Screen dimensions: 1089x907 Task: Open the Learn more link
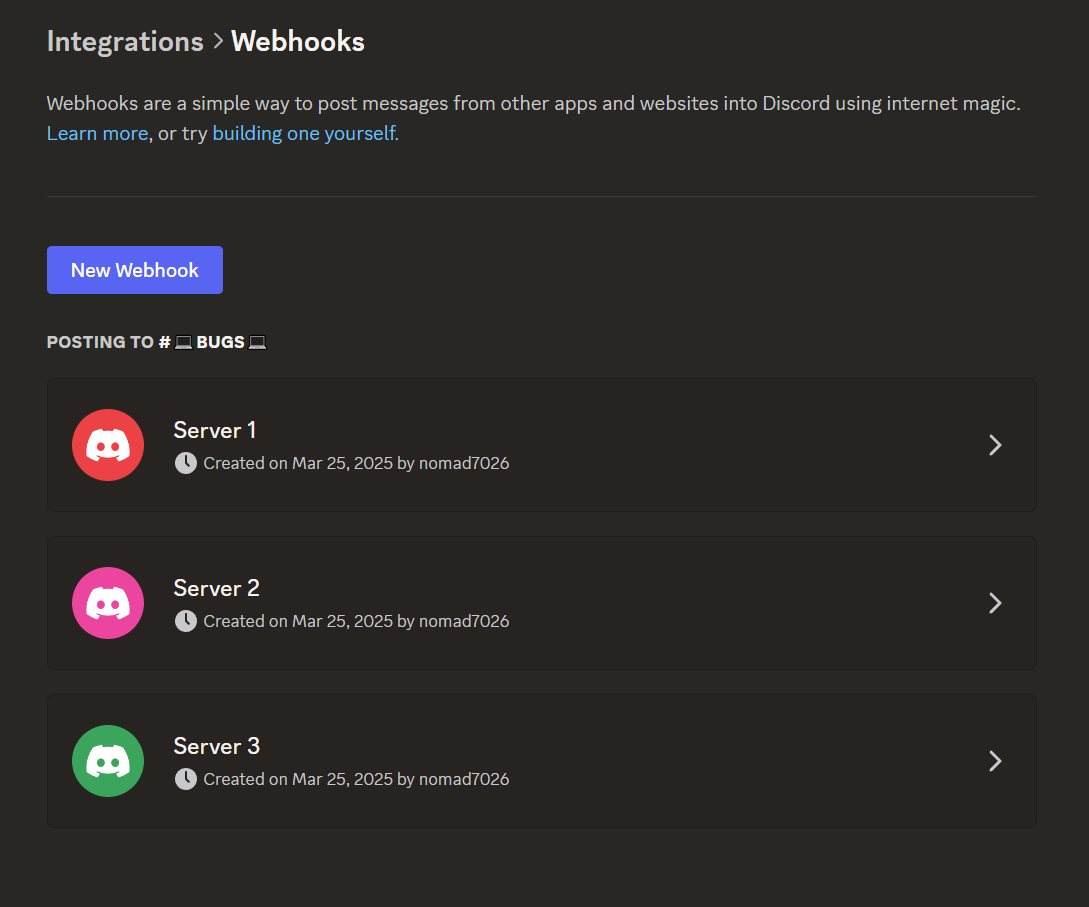97,133
